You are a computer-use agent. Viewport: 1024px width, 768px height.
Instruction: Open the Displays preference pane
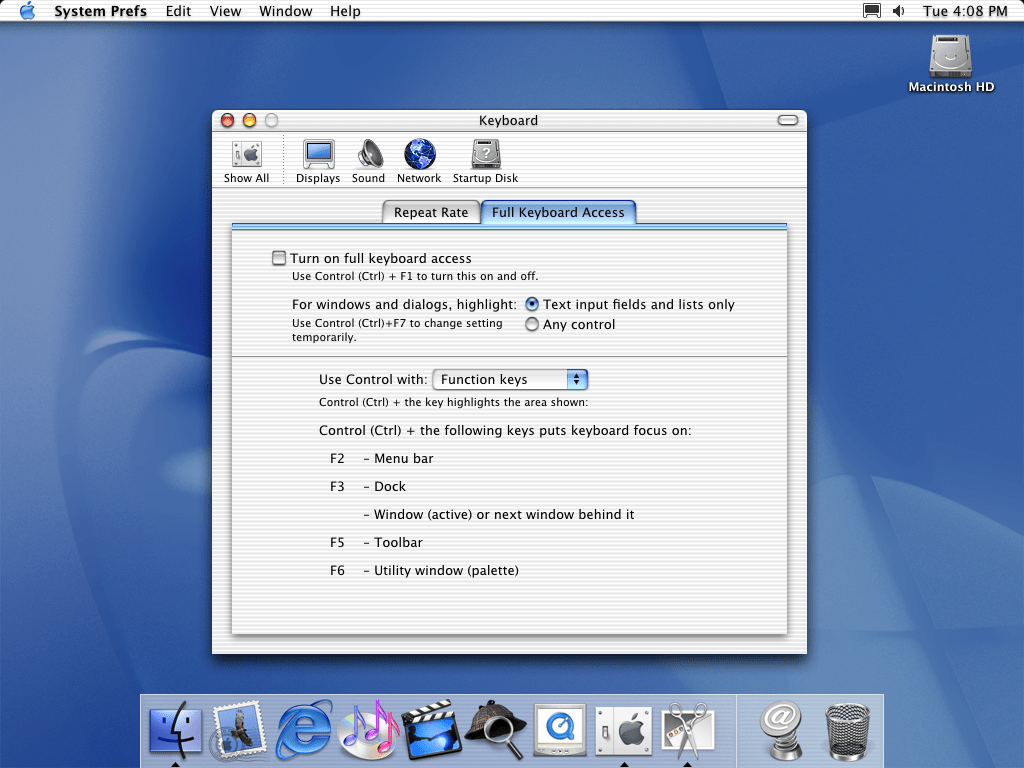[318, 161]
